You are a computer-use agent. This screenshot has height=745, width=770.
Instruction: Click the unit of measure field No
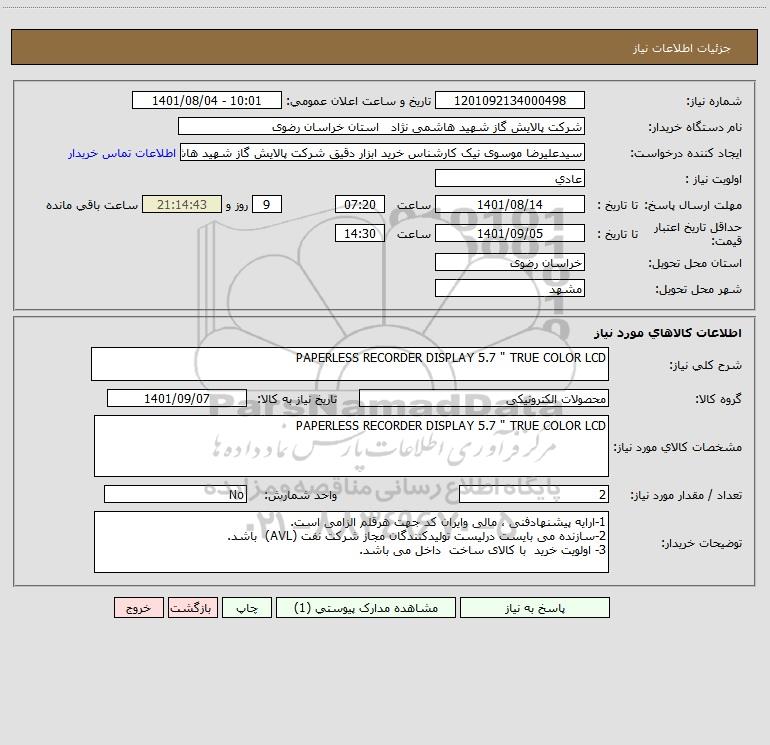click(175, 494)
